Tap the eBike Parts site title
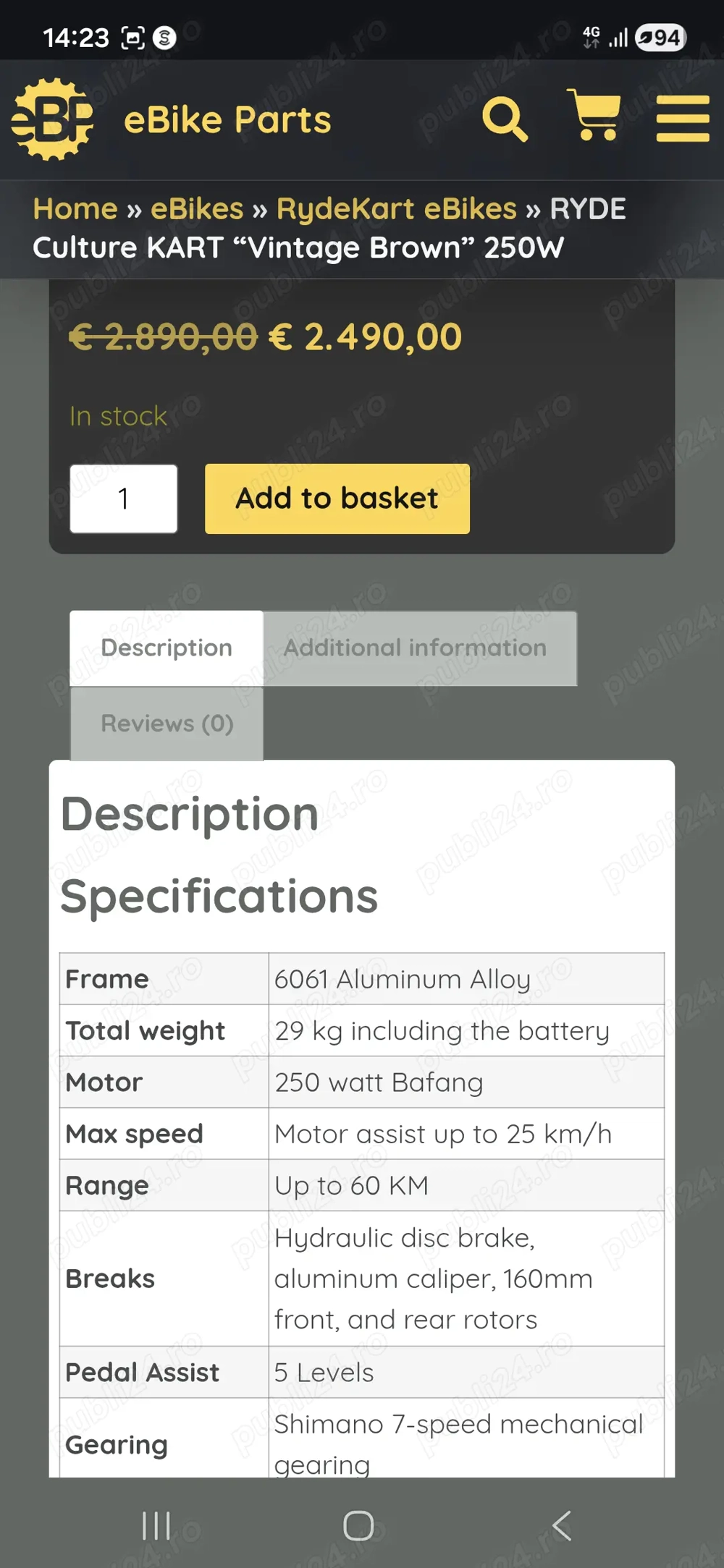Screen dimensions: 724x1568 pyautogui.click(x=227, y=120)
